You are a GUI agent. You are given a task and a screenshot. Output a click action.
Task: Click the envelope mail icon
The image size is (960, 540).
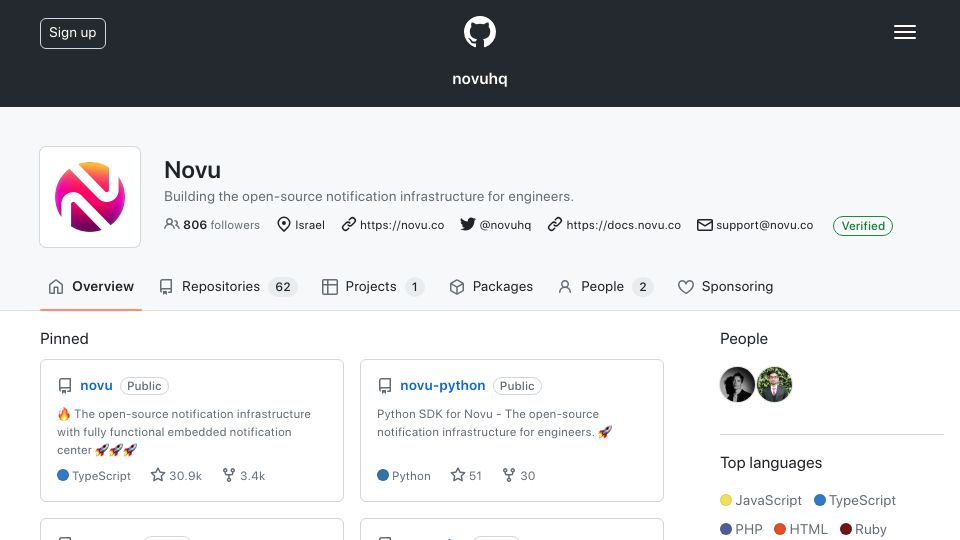tap(705, 225)
